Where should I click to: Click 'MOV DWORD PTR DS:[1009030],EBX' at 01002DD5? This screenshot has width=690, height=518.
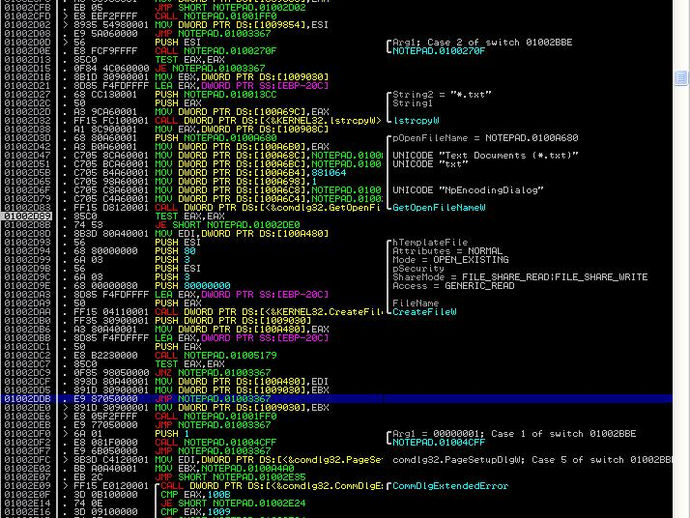coord(242,390)
